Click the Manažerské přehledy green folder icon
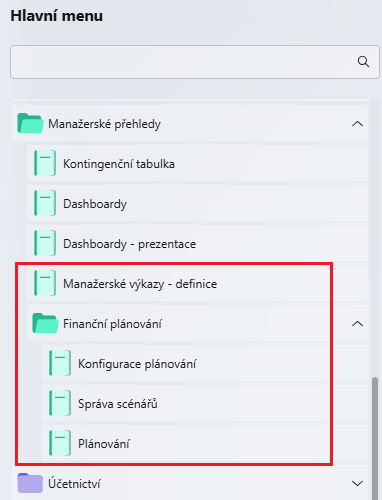Viewport: 382px width, 500px height. (30, 123)
